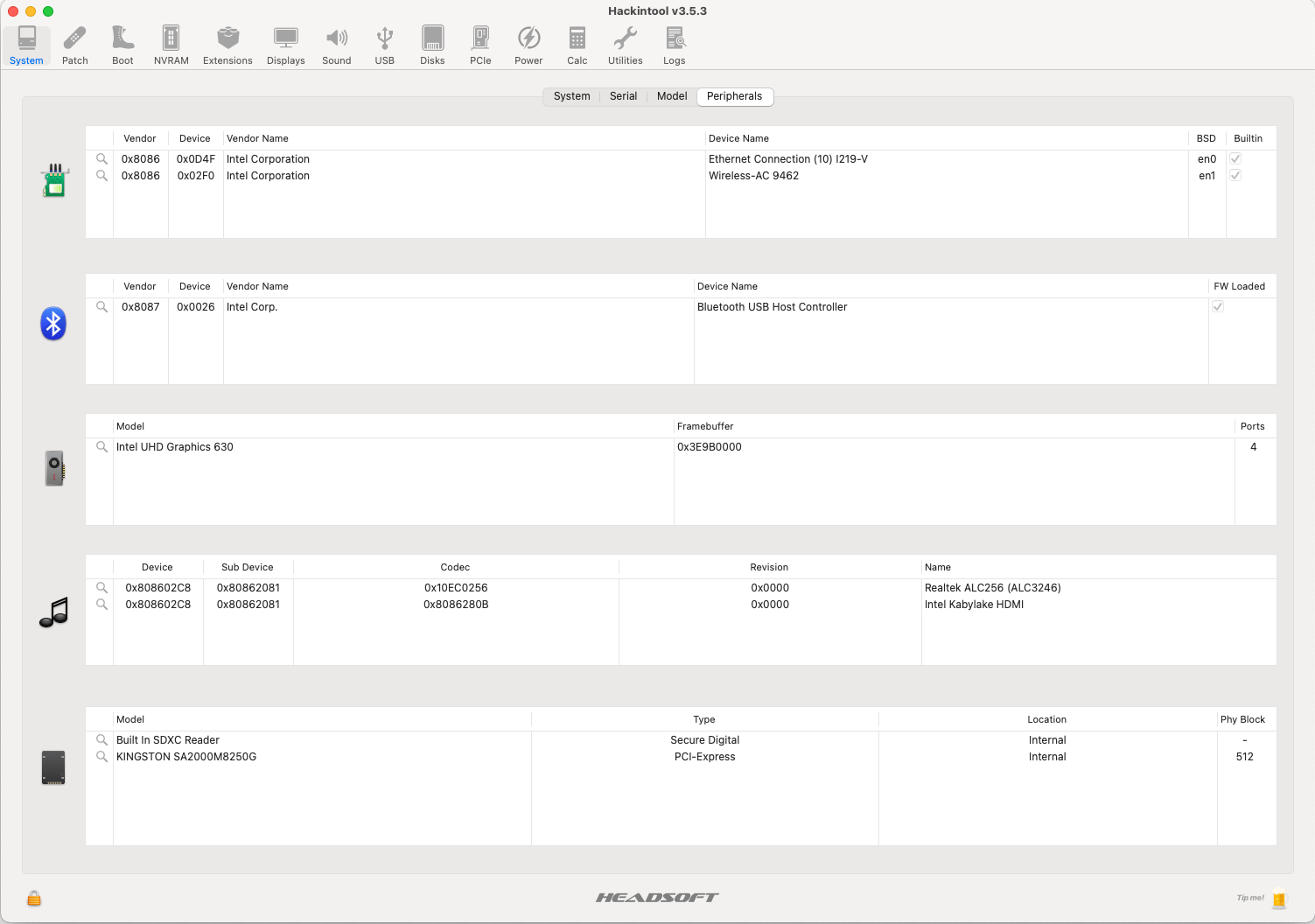This screenshot has width=1315, height=924.
Task: Select Bluetooth USB Host Controller text
Action: 772,307
